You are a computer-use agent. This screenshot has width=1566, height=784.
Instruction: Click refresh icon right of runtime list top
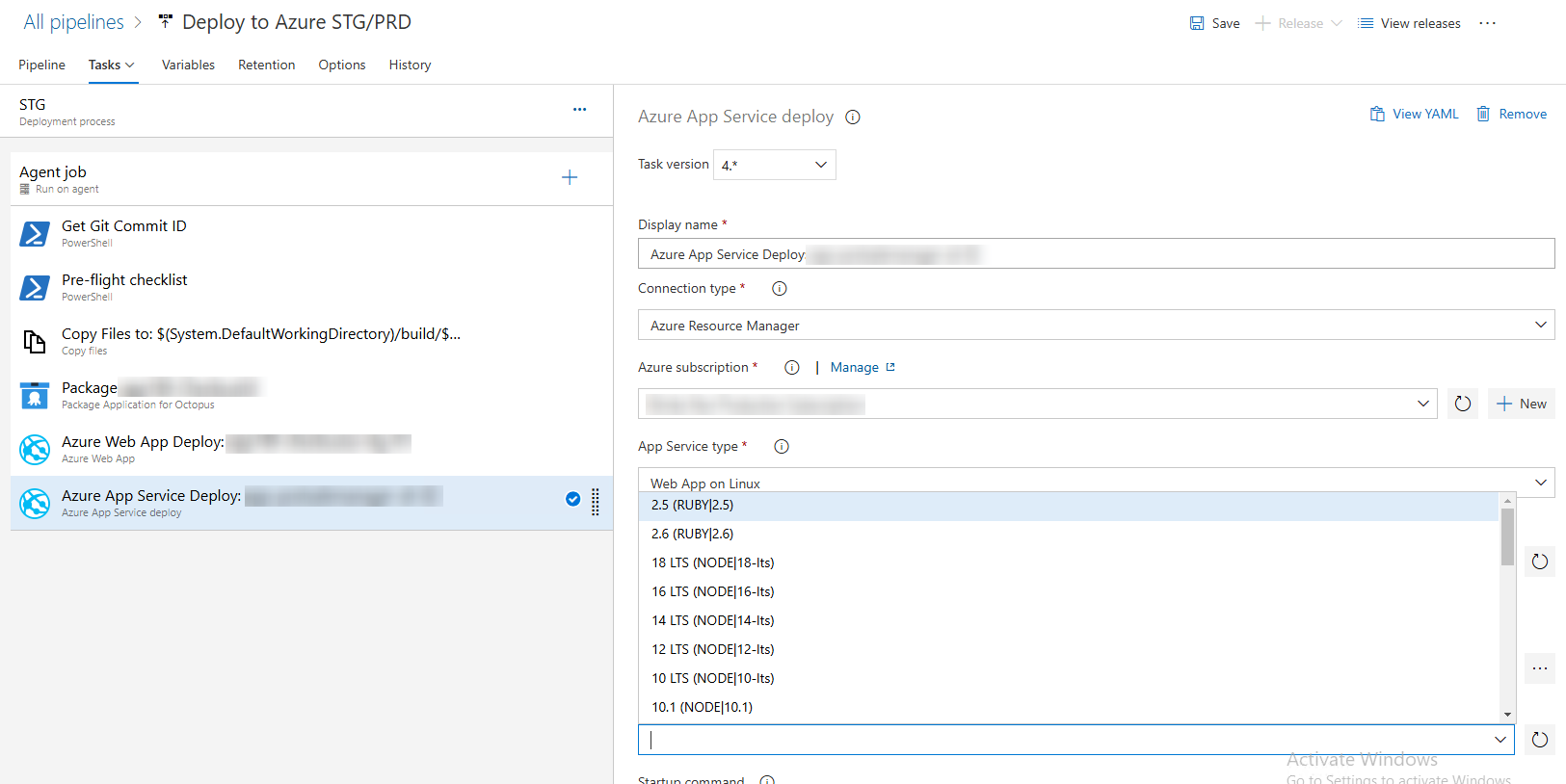[1540, 562]
